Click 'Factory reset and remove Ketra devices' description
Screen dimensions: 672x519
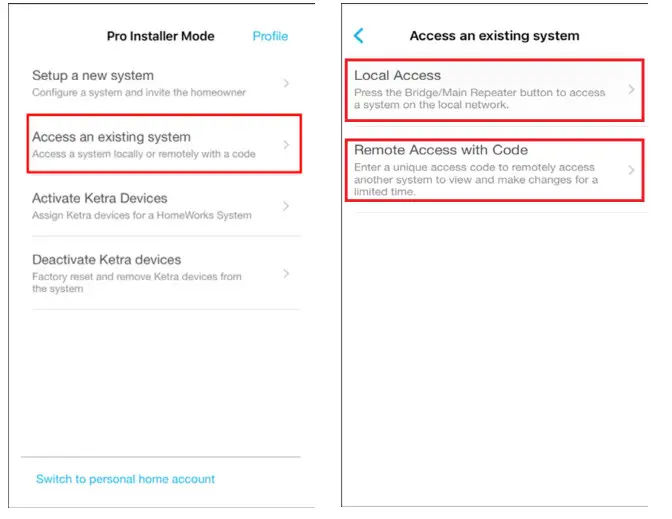[x=137, y=282]
